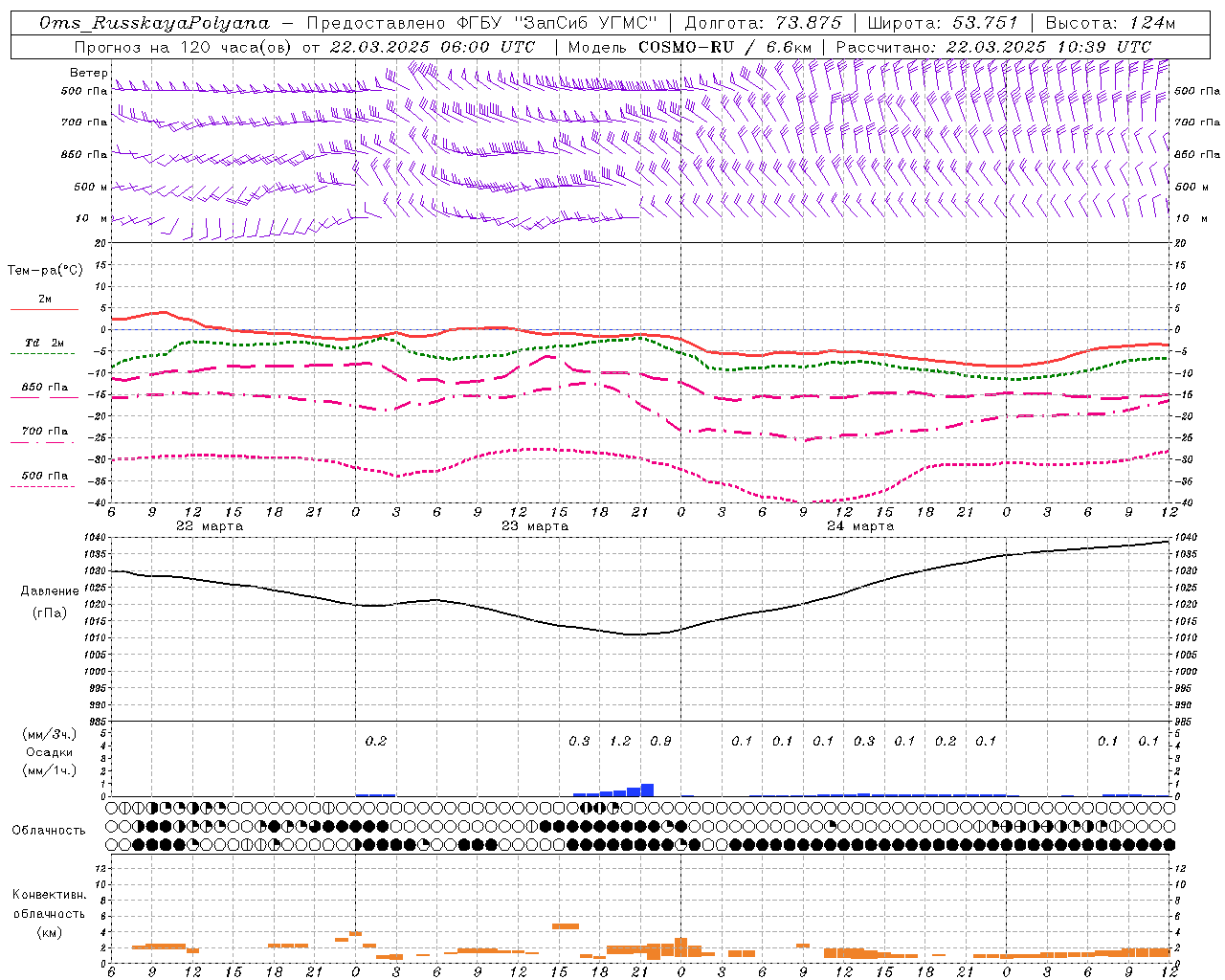
Task: Click the 'Модель COSMO-RU / 6.6км' label
Action: tap(690, 47)
